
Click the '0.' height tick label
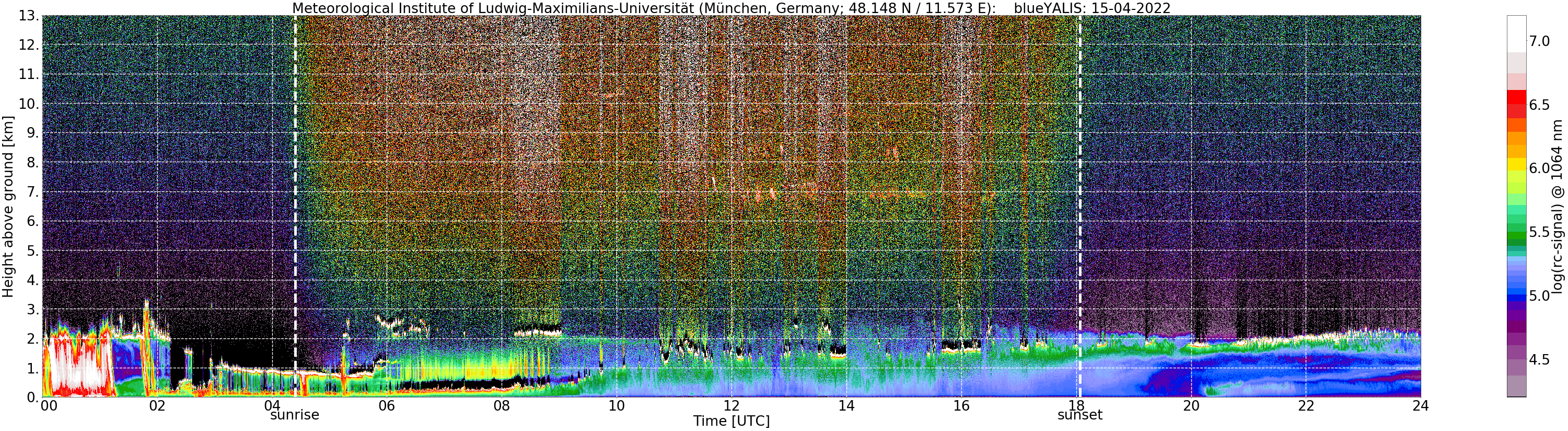click(33, 397)
